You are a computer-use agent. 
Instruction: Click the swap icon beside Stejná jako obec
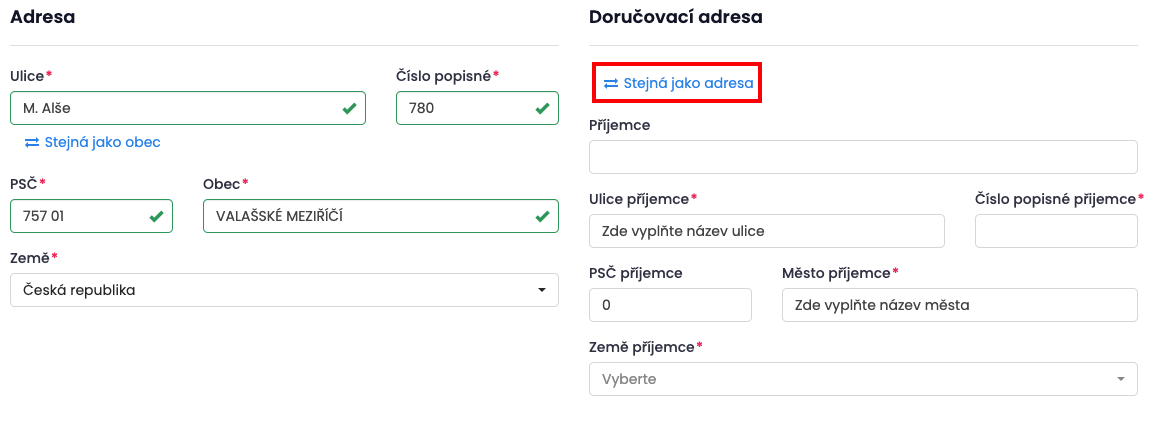pos(32,142)
